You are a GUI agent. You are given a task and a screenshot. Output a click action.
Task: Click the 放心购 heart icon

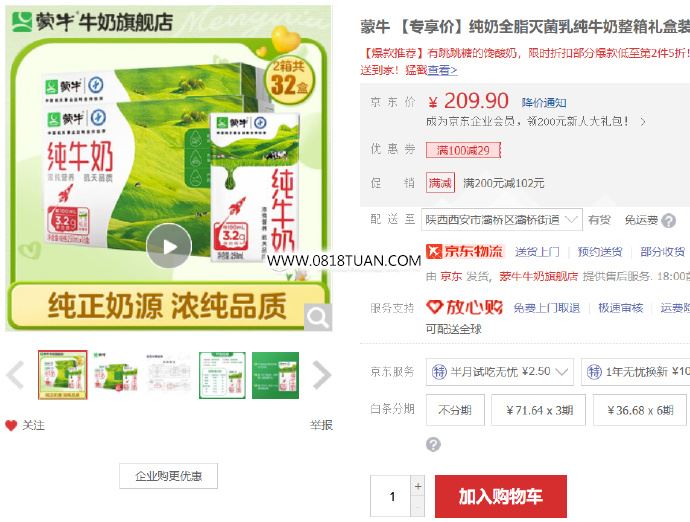point(434,307)
